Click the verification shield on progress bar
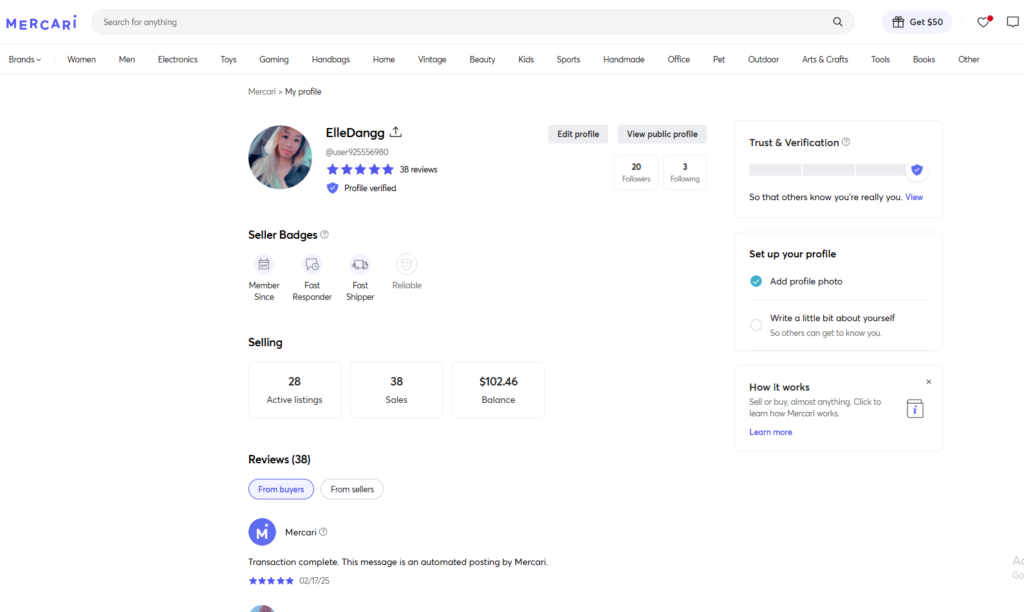1024x612 pixels. tap(917, 170)
